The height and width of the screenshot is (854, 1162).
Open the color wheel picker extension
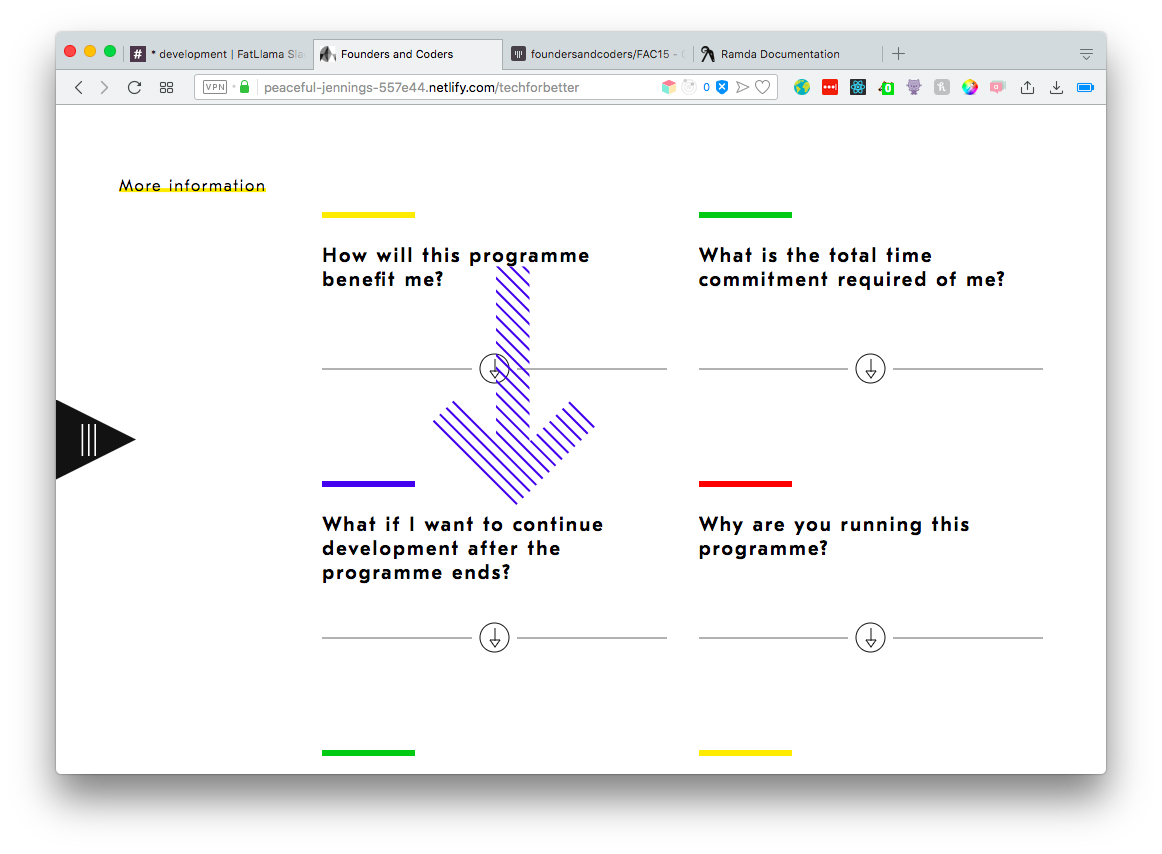click(x=970, y=87)
